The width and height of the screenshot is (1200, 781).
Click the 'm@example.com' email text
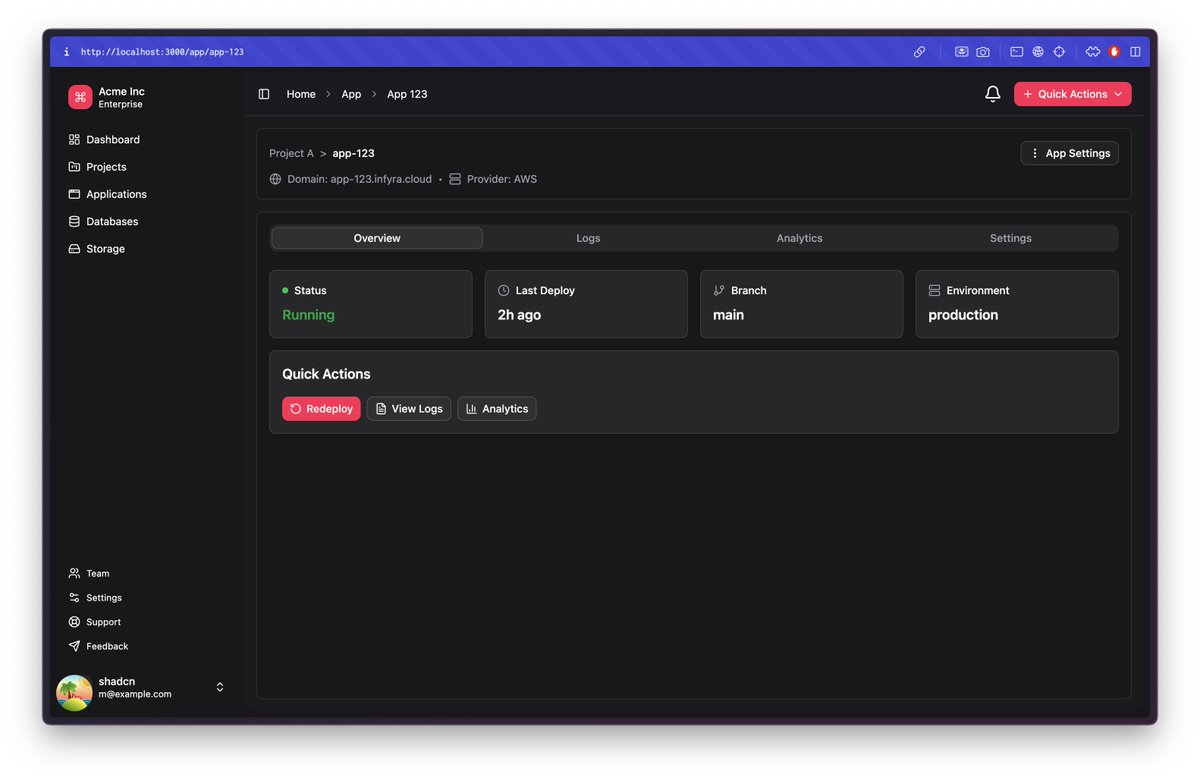tap(135, 694)
